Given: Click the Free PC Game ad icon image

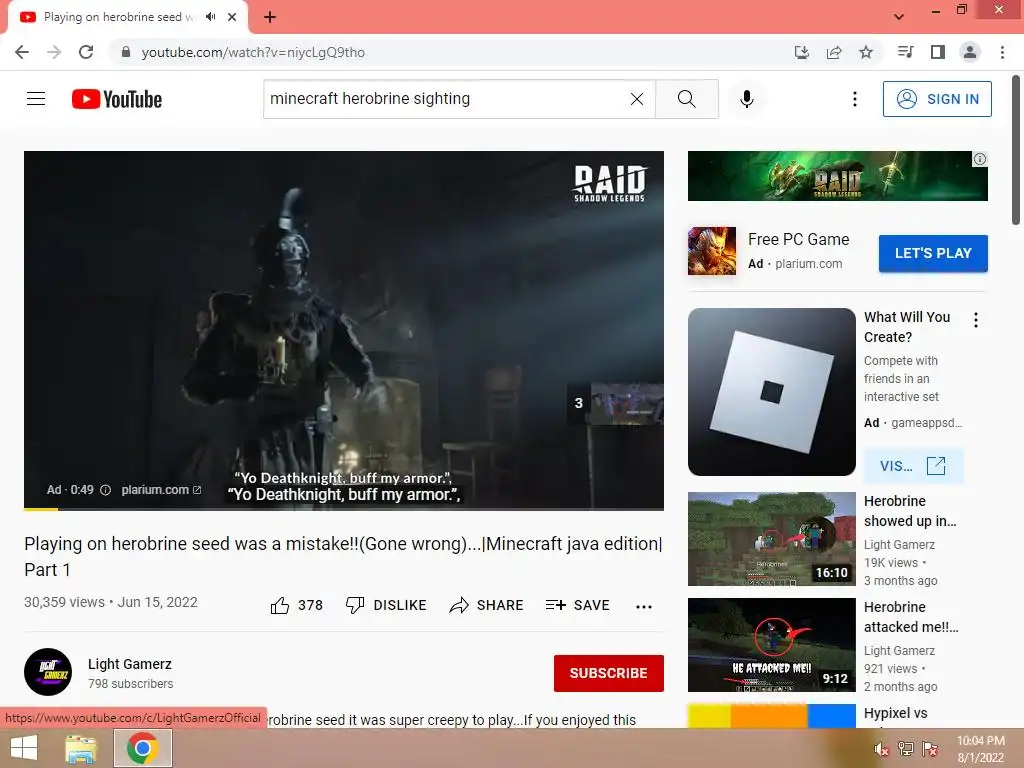Looking at the screenshot, I should (712, 251).
